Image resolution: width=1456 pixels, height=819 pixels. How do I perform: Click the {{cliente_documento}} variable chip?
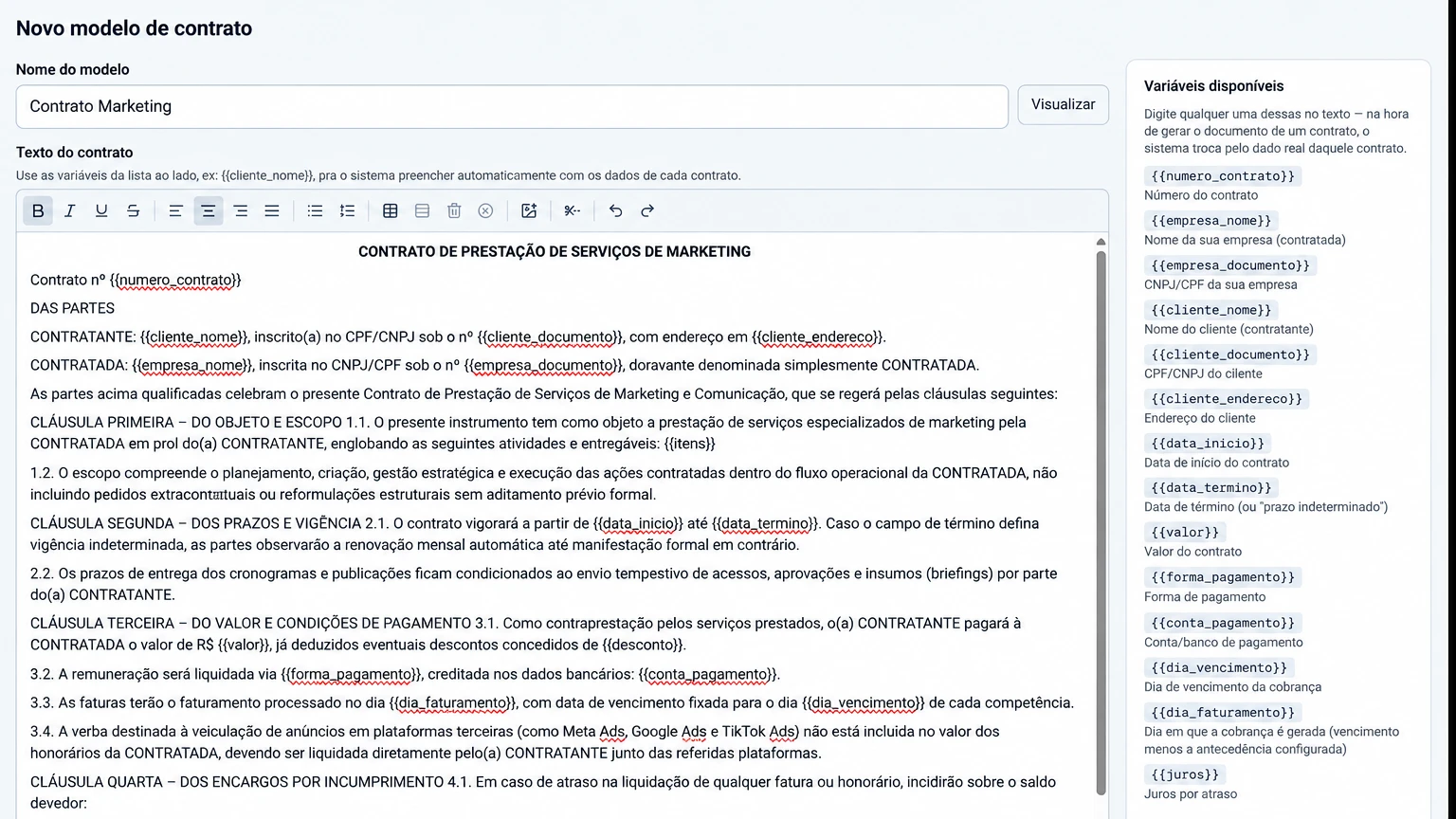point(1230,355)
